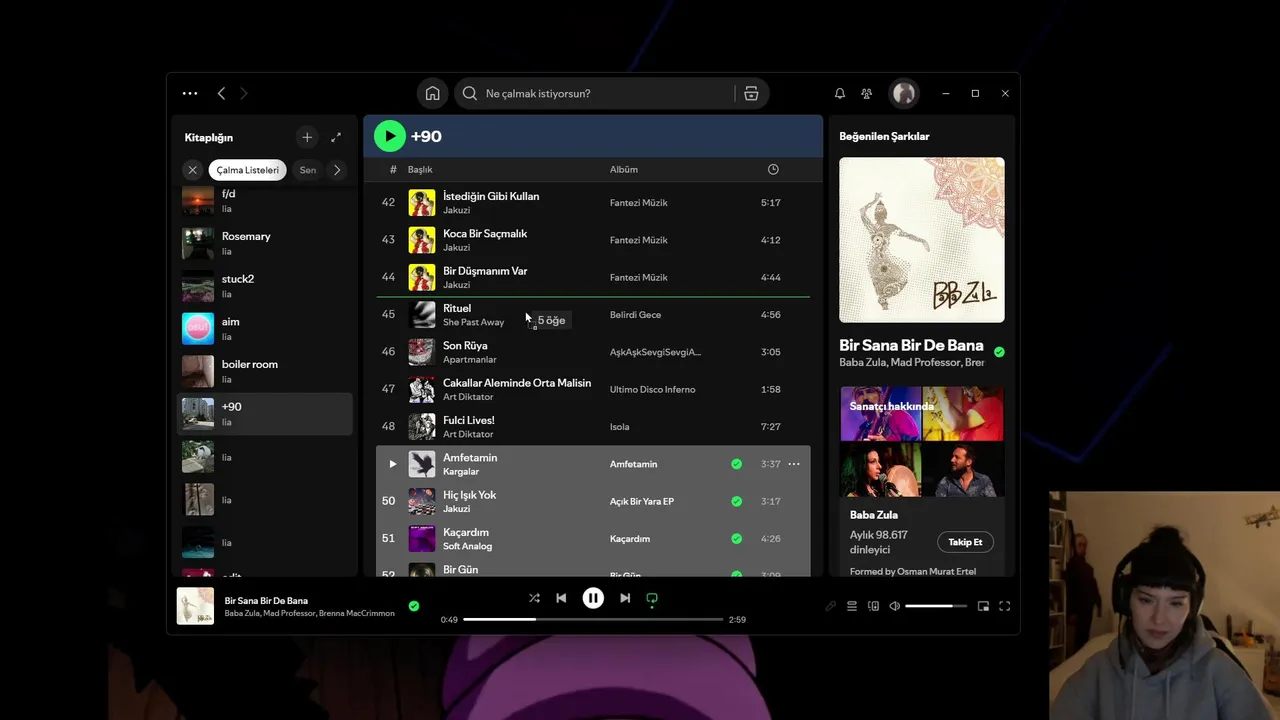Create a new playlist with plus icon

pyautogui.click(x=307, y=137)
